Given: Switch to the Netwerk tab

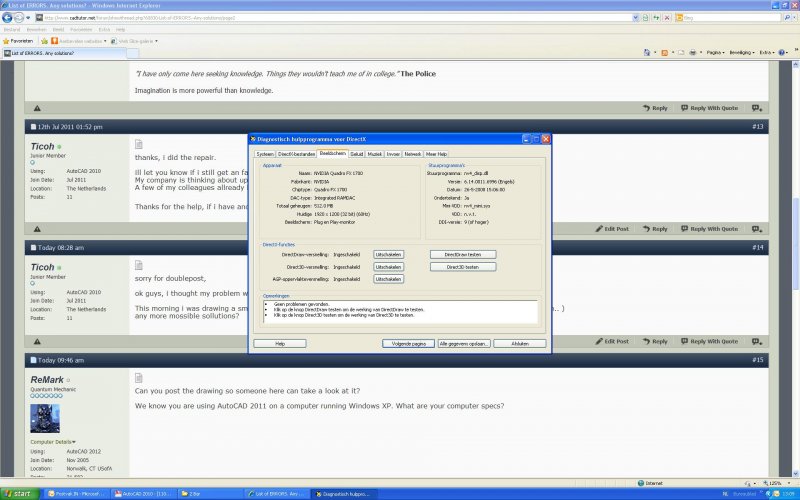Looking at the screenshot, I should pyautogui.click(x=413, y=154).
